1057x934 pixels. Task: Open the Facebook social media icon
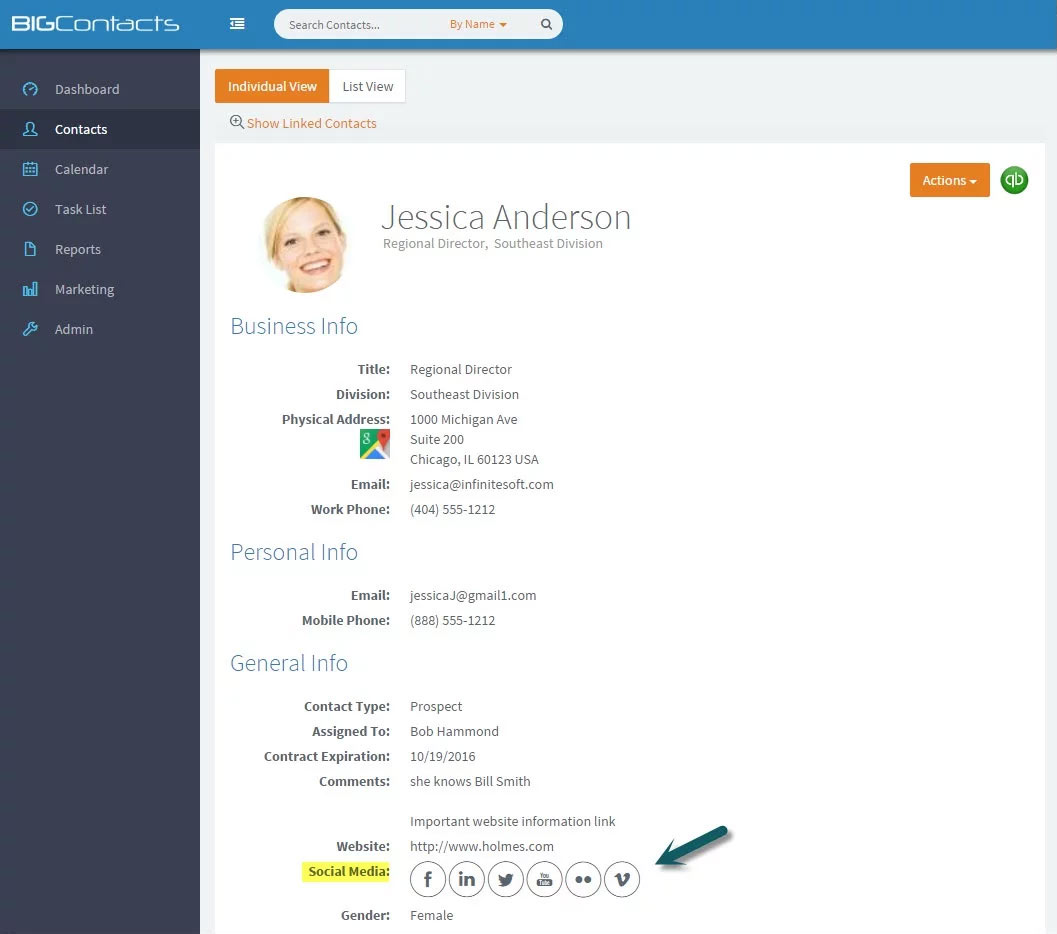(x=427, y=879)
